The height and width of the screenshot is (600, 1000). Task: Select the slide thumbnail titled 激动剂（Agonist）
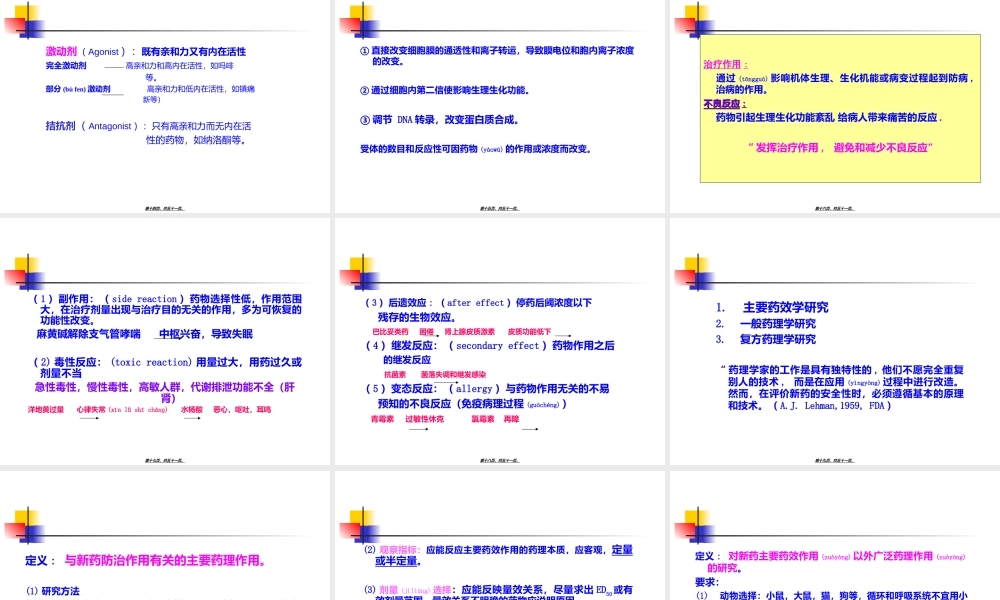pos(165,105)
